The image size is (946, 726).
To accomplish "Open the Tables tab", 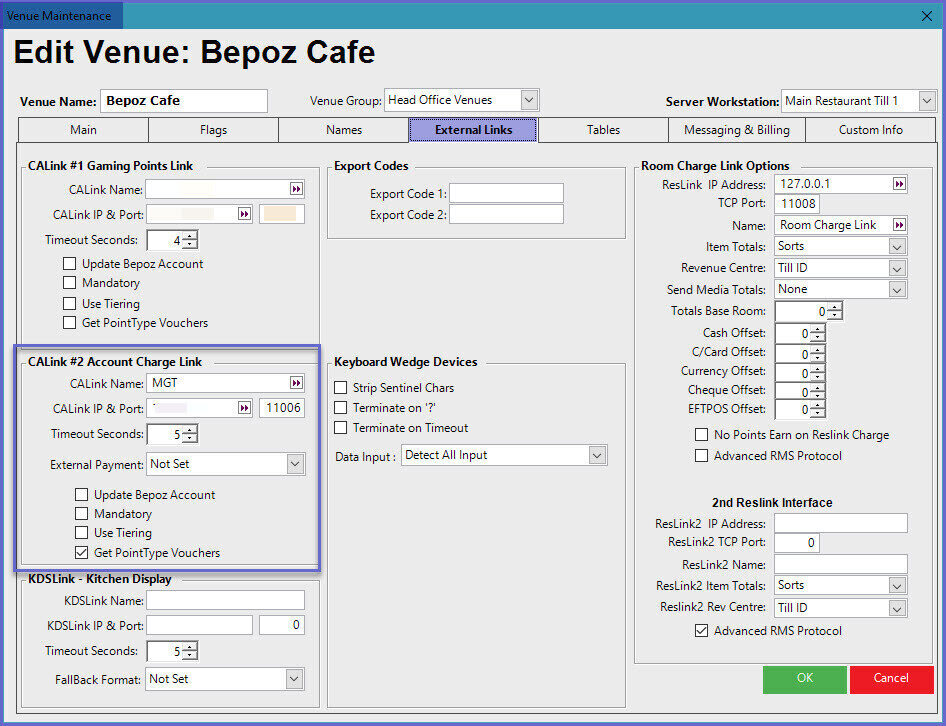I will pyautogui.click(x=603, y=130).
